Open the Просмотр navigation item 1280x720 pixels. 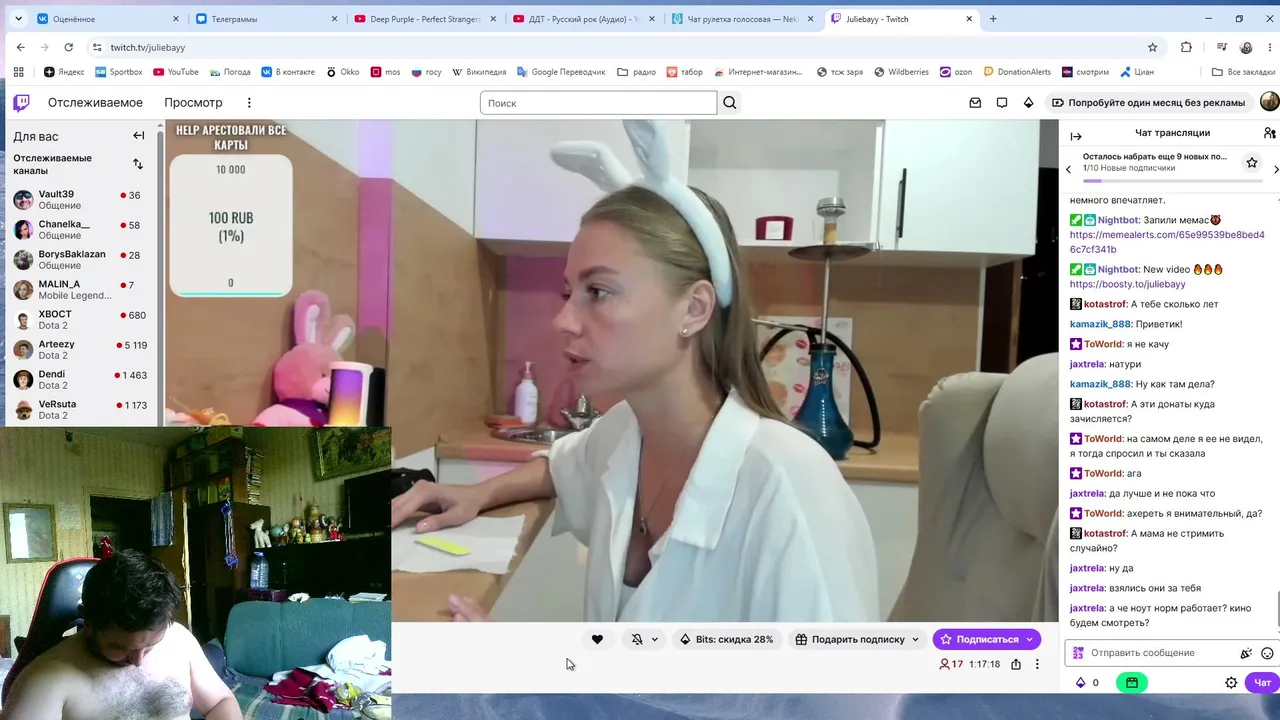[193, 103]
